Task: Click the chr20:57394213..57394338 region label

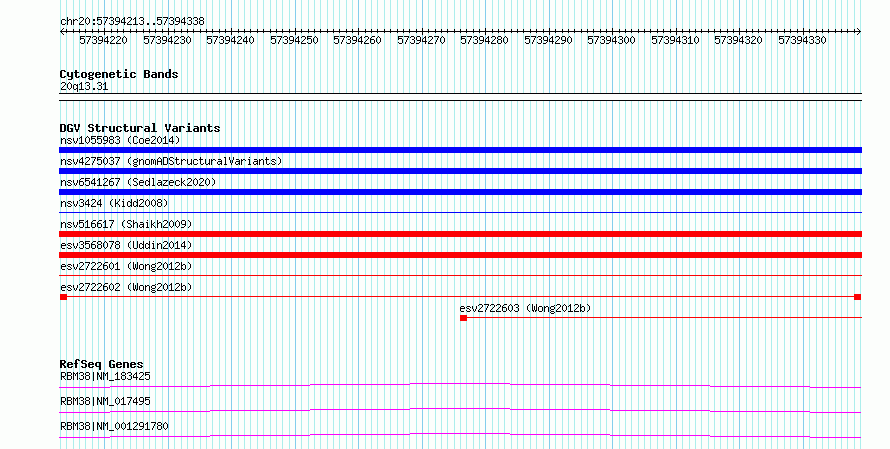Action: (132, 22)
